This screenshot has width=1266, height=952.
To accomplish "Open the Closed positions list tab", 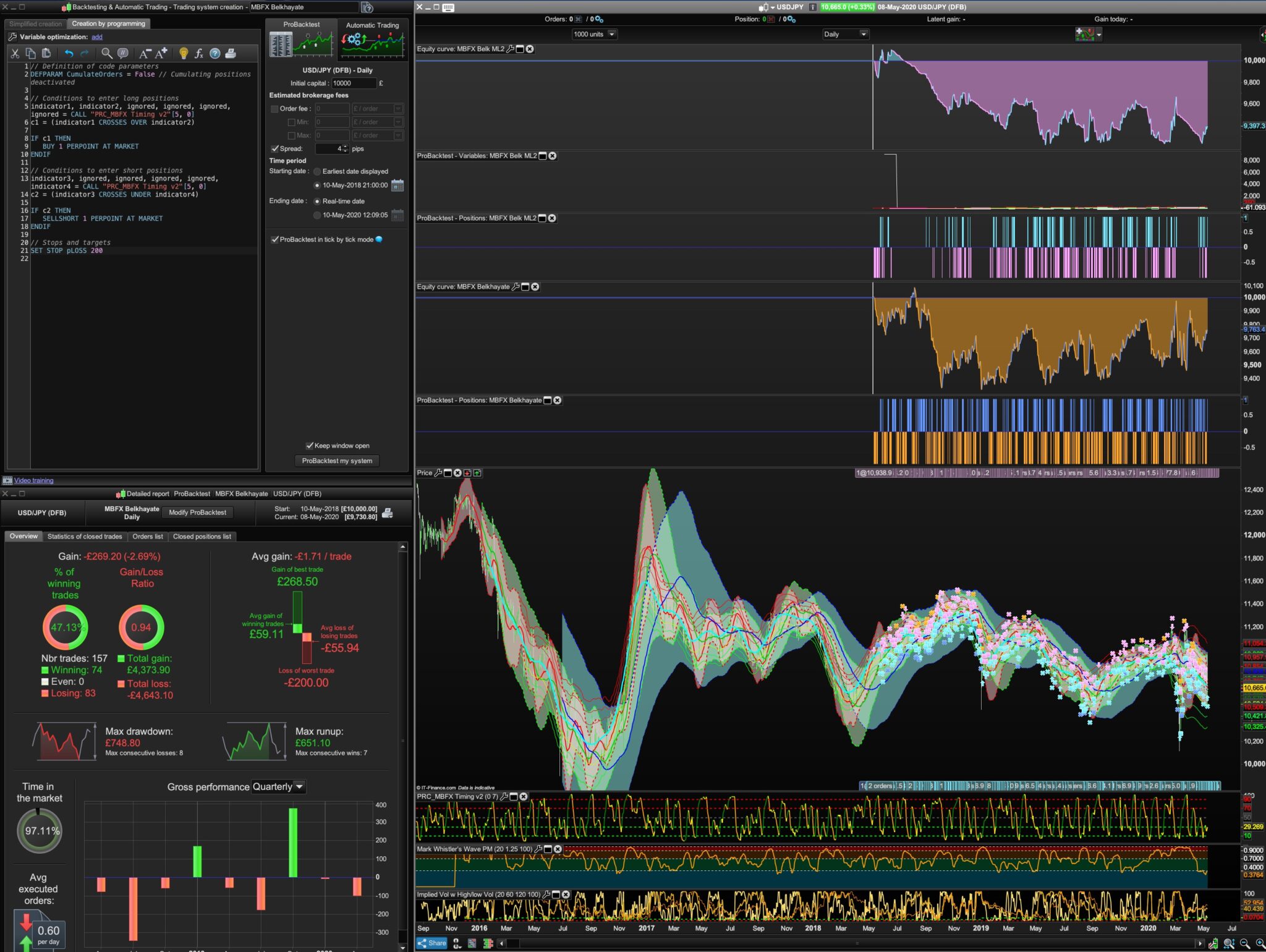I will coord(202,537).
